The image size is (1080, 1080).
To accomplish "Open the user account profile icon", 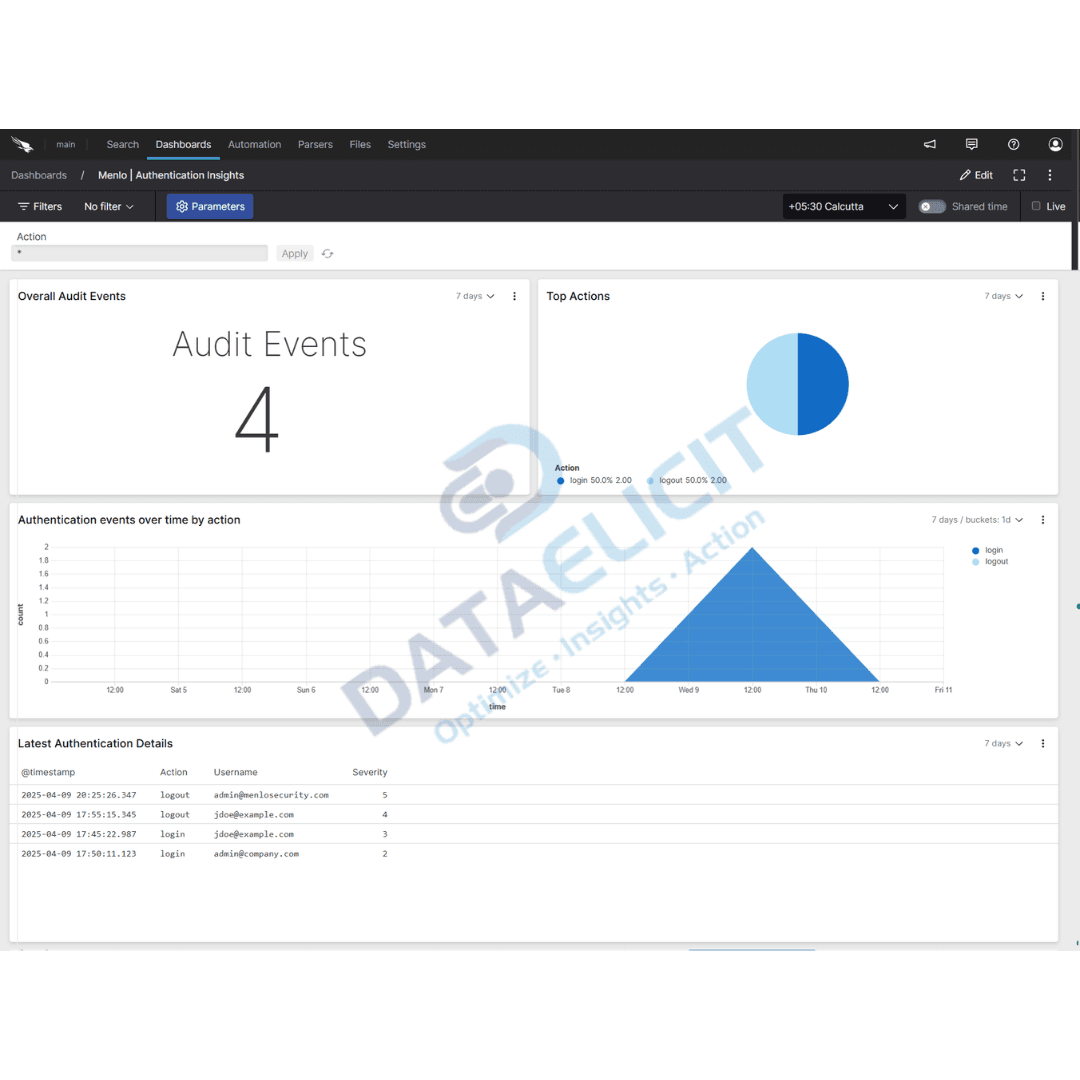I will tap(1055, 144).
